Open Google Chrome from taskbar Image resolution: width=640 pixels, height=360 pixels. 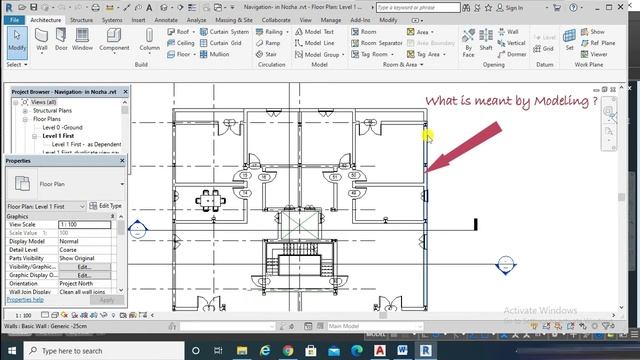[288, 351]
